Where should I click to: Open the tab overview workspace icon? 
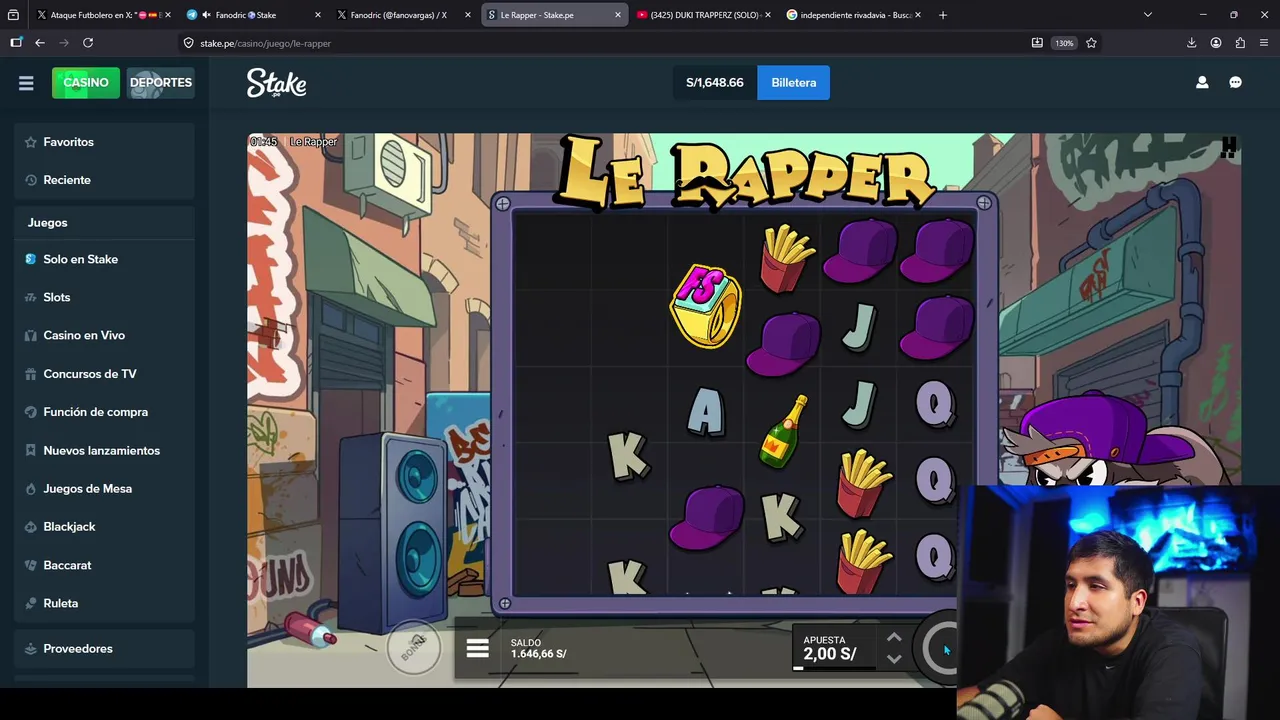tap(13, 15)
